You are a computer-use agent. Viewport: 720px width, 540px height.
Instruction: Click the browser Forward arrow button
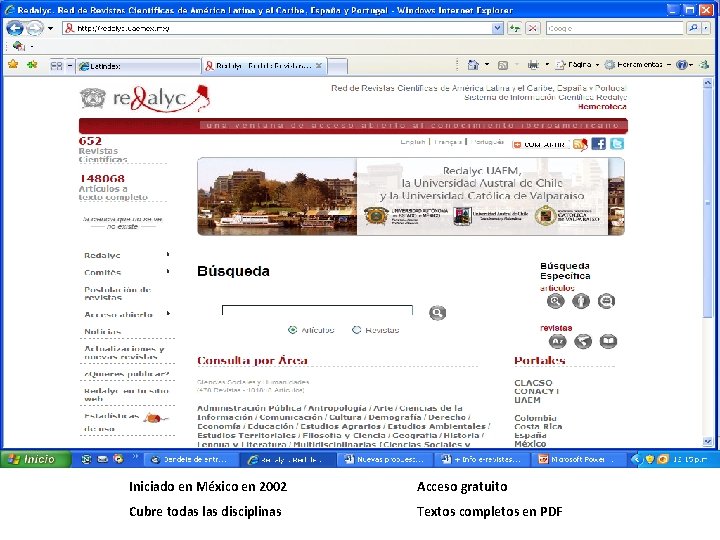pyautogui.click(x=35, y=28)
